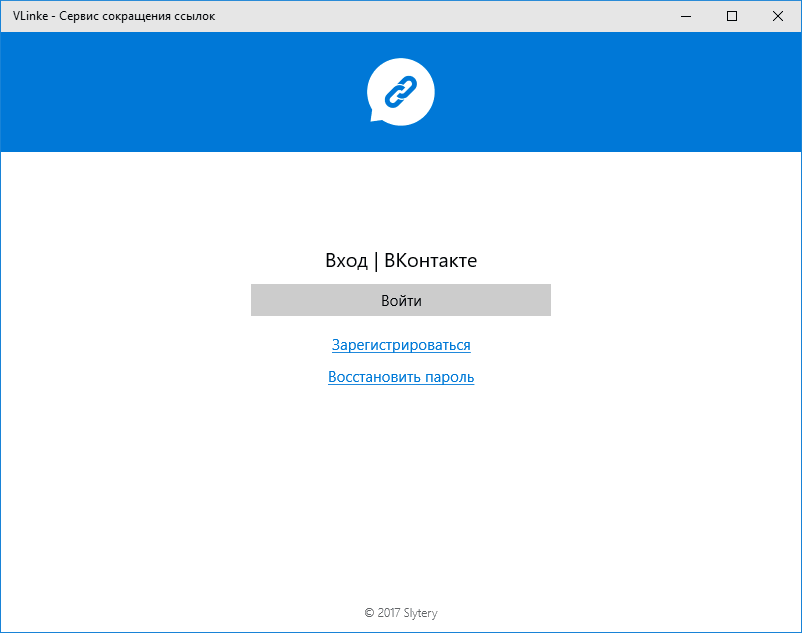This screenshot has height=633, width=802.
Task: Click the Вход | ВКонтакте heading
Action: tap(401, 260)
